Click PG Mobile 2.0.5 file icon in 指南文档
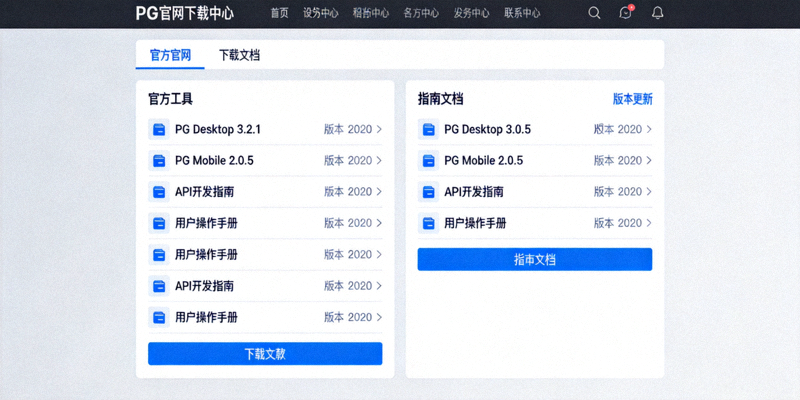 pos(429,161)
